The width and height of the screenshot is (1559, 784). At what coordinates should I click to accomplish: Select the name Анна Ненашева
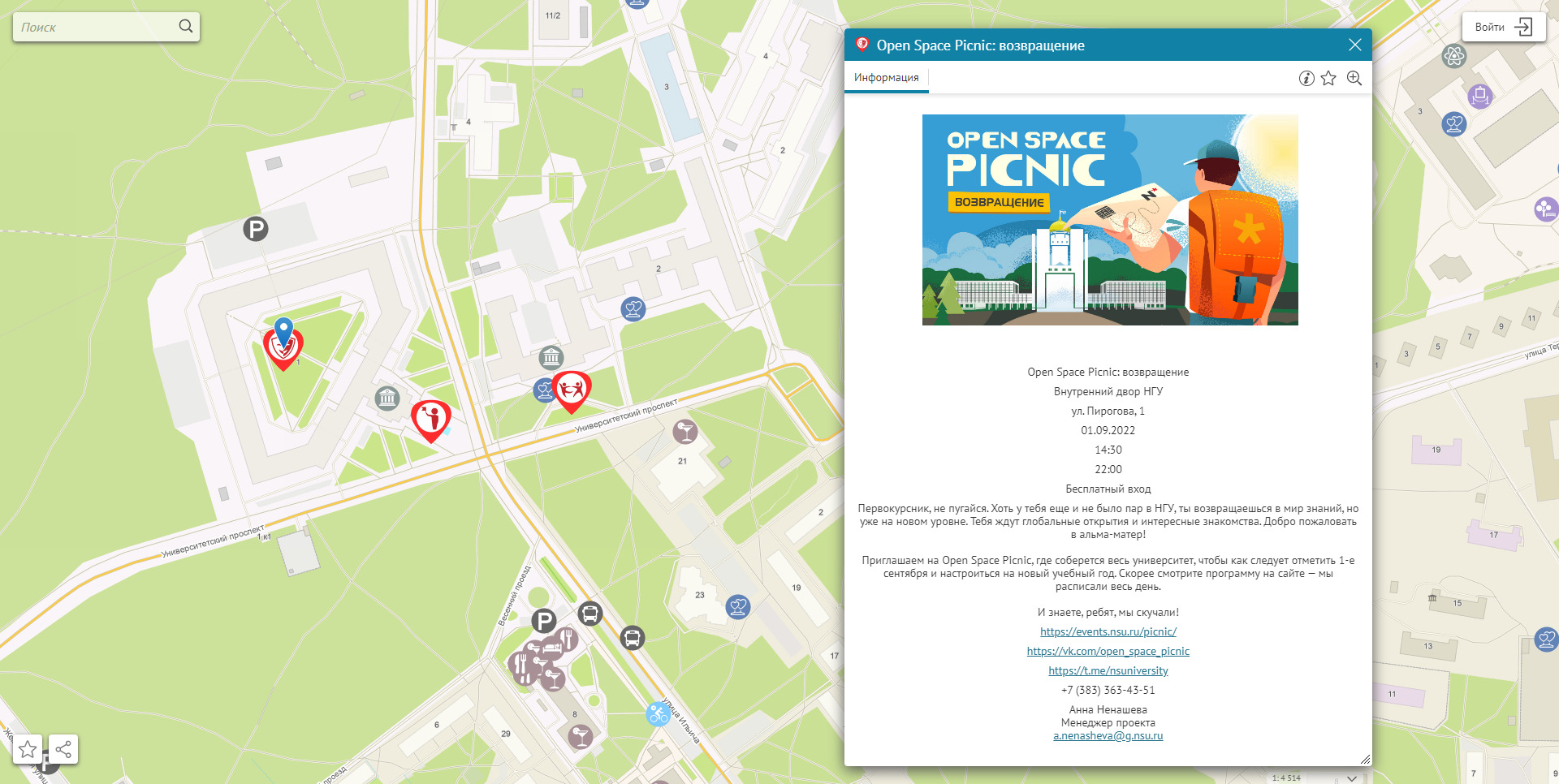pyautogui.click(x=1108, y=709)
